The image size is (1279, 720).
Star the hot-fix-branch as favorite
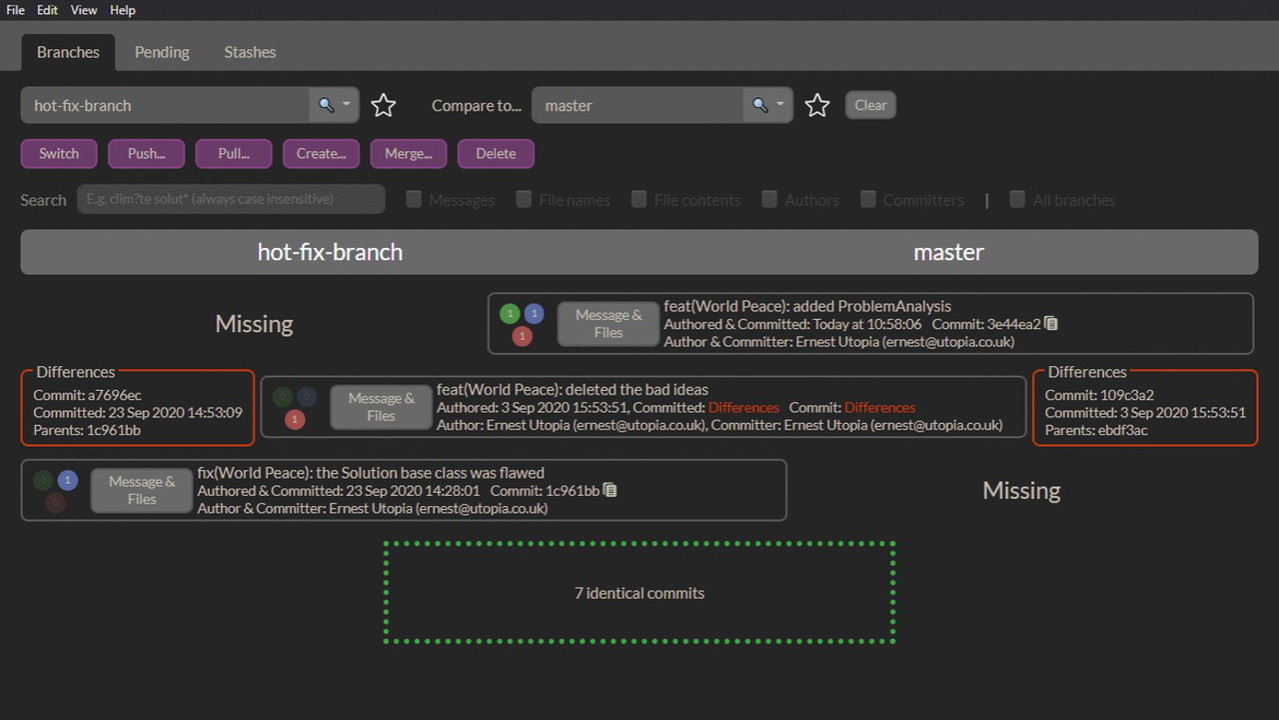[383, 105]
